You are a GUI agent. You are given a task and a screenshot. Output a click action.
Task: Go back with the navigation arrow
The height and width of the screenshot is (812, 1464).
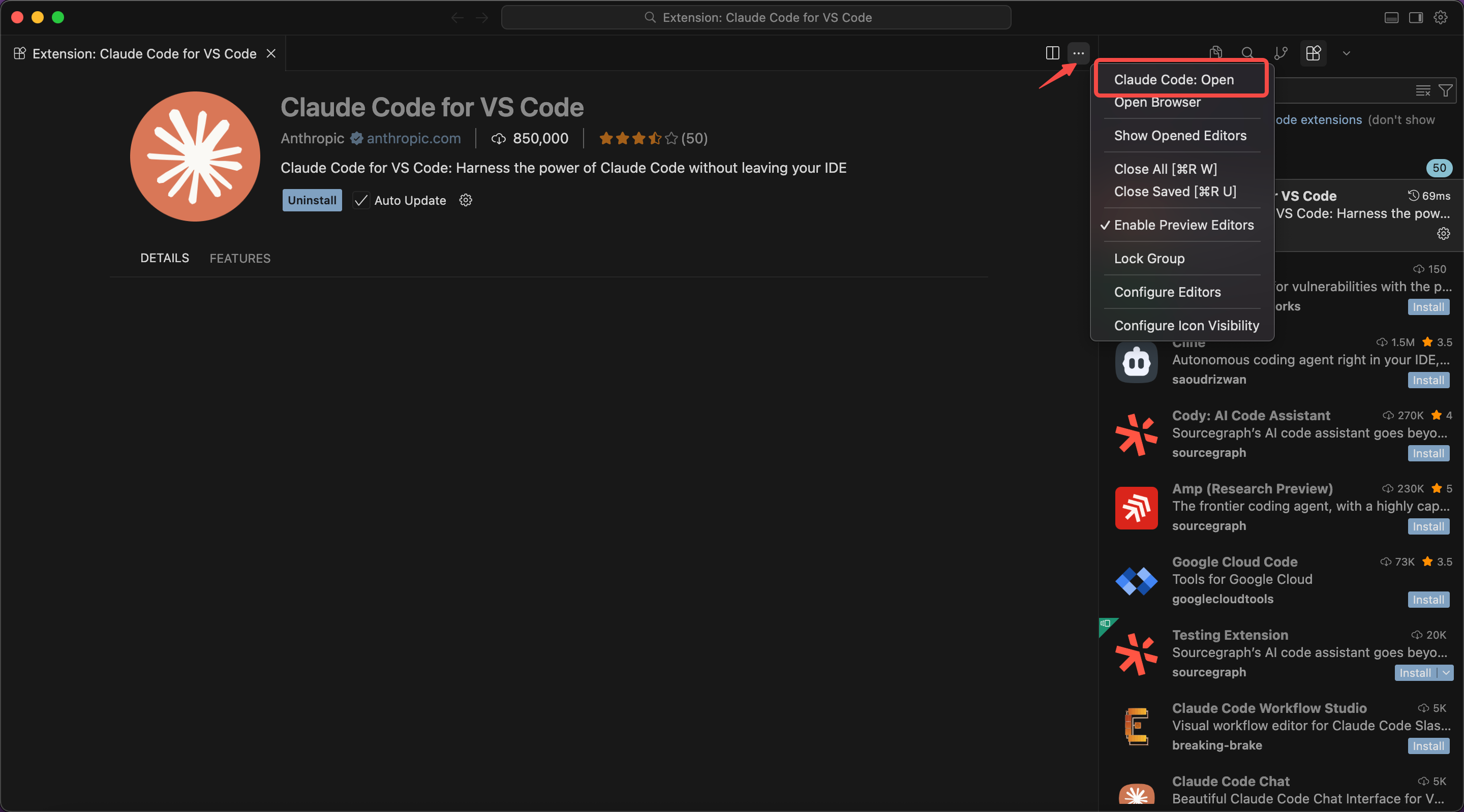tap(457, 18)
